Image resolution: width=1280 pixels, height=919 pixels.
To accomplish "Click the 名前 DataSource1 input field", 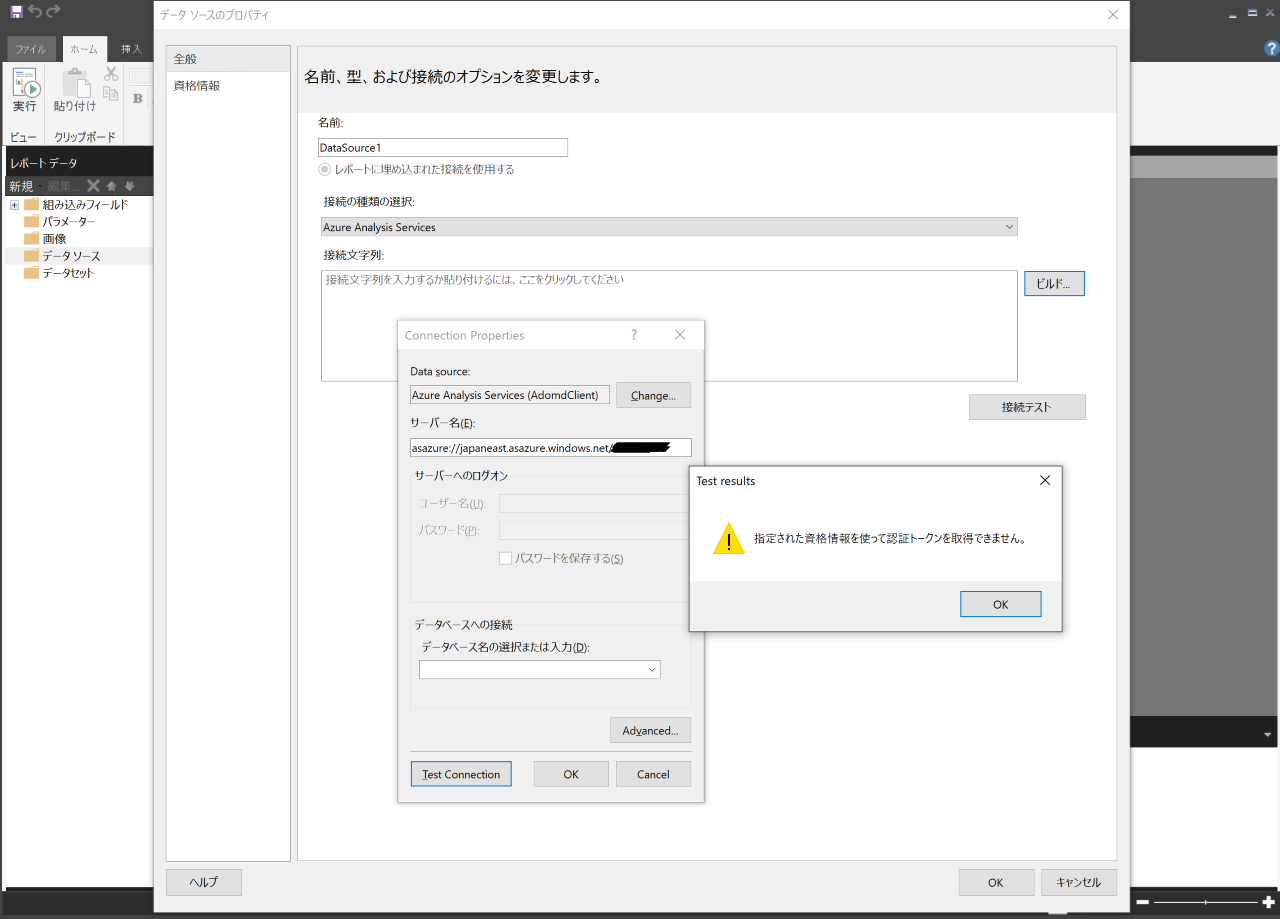I will click(x=443, y=148).
